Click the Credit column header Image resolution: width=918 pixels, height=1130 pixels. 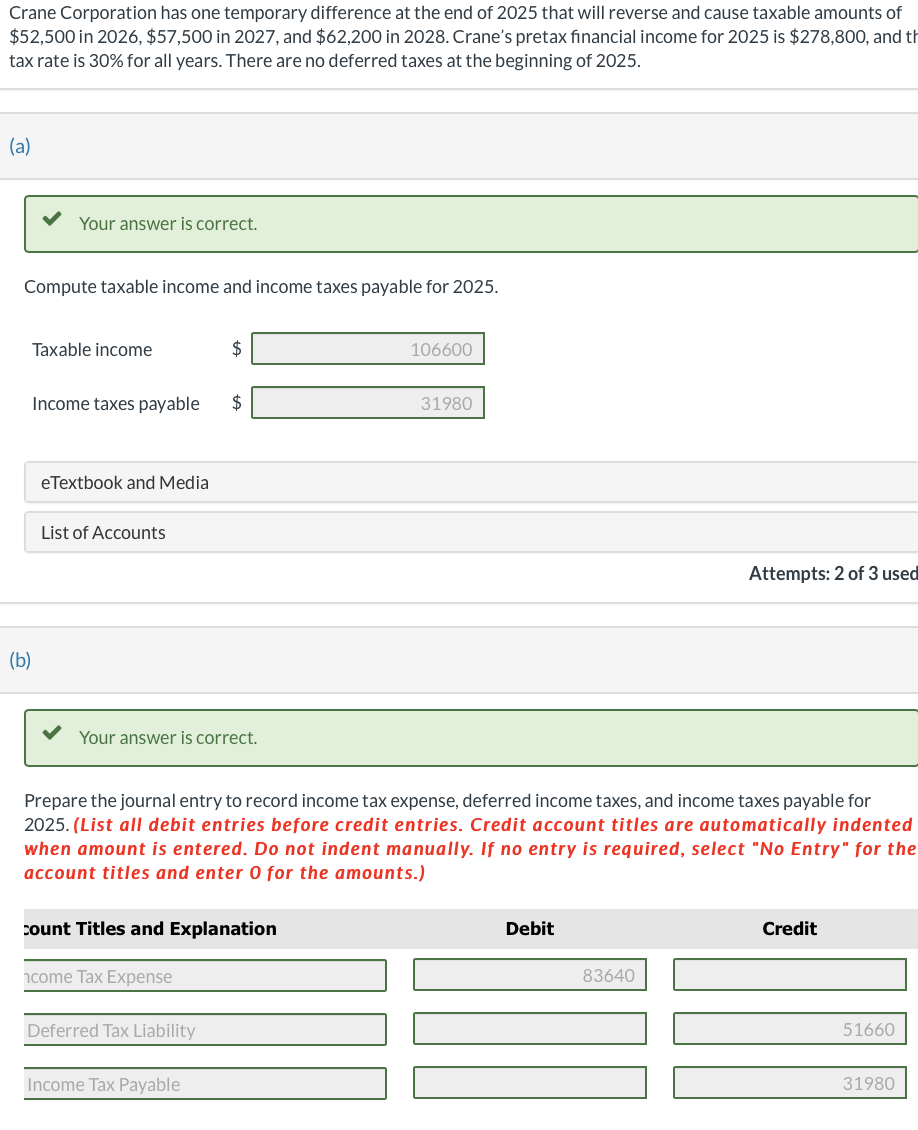coord(790,928)
